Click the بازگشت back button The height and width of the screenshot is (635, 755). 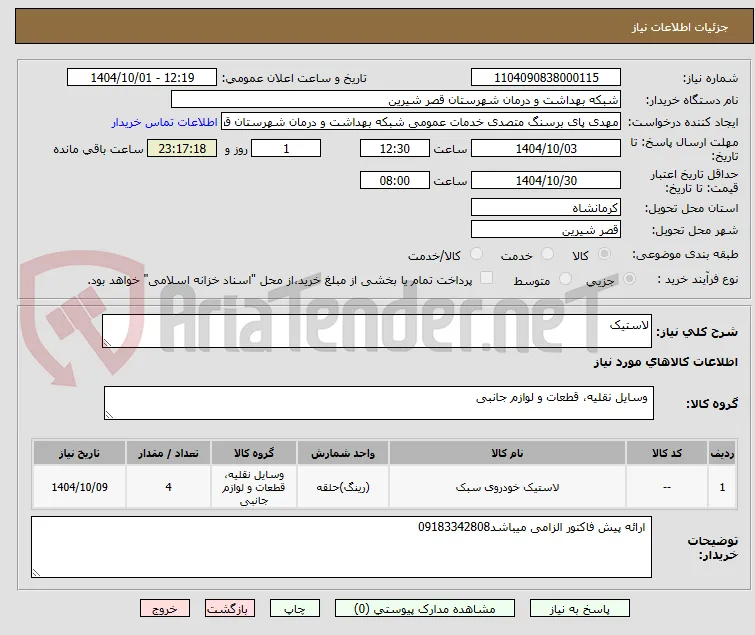pyautogui.click(x=230, y=609)
